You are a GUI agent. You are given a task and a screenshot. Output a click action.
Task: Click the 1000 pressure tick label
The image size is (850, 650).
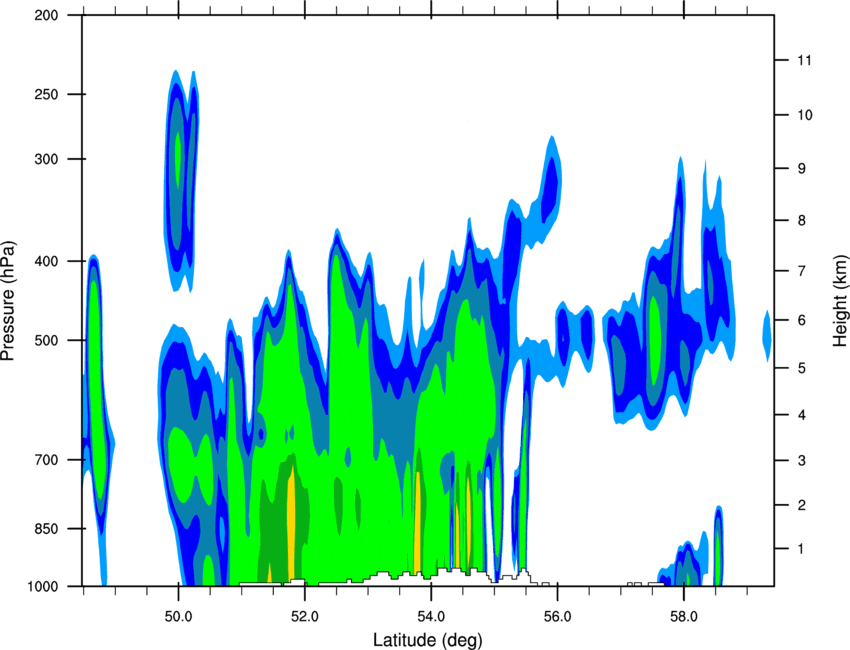(x=42, y=586)
